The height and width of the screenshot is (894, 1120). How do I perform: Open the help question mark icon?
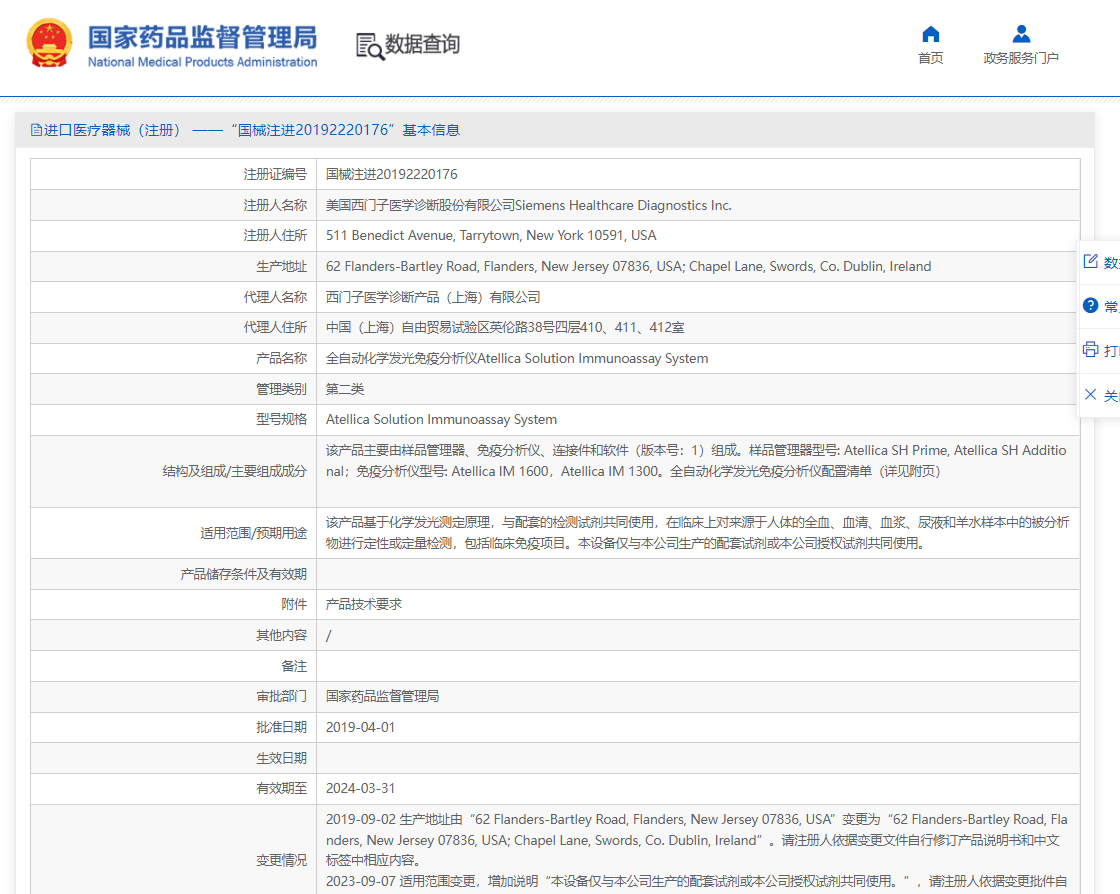pos(1091,306)
